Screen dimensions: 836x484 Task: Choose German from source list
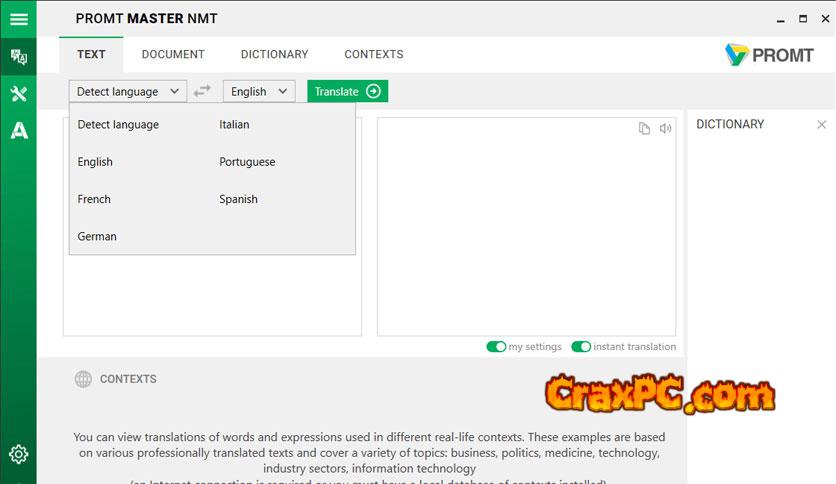97,236
